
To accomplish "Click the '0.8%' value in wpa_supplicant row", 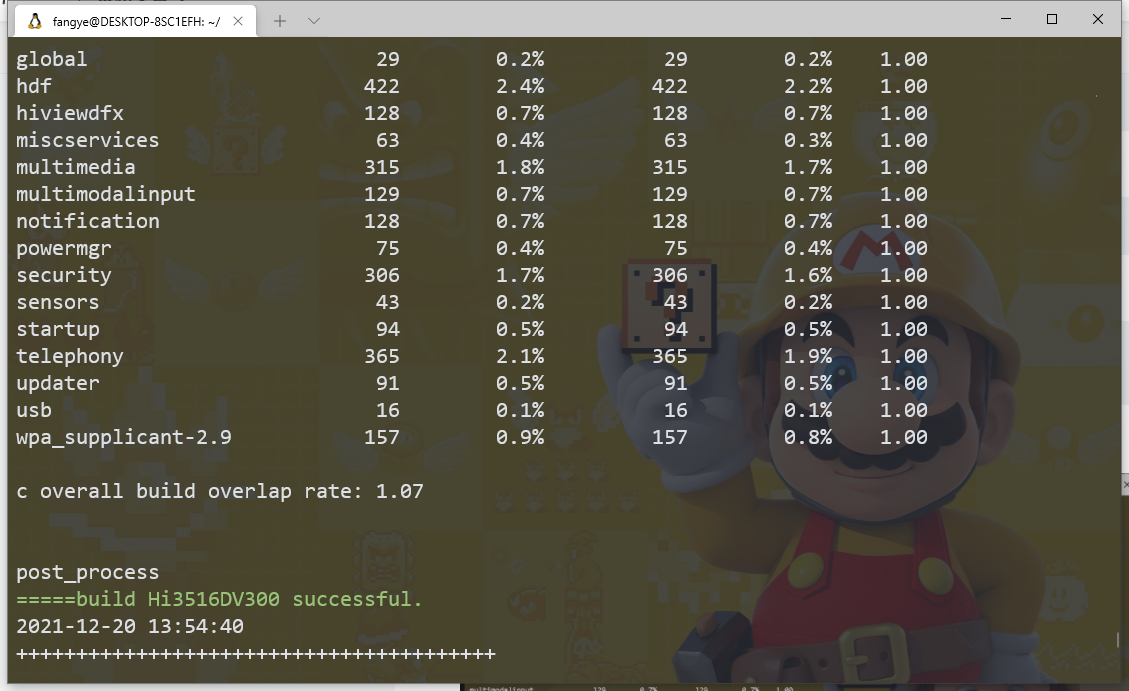I will tap(808, 437).
